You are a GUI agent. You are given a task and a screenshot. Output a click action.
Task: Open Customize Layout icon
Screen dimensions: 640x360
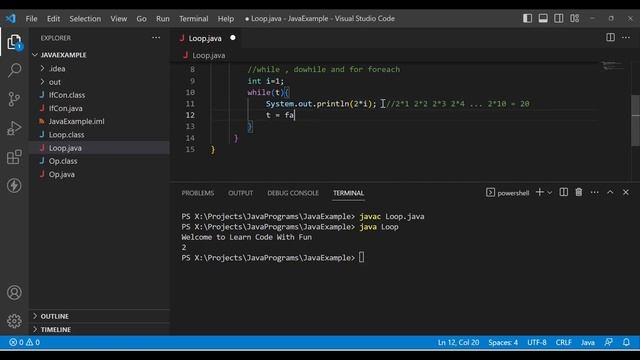575,18
